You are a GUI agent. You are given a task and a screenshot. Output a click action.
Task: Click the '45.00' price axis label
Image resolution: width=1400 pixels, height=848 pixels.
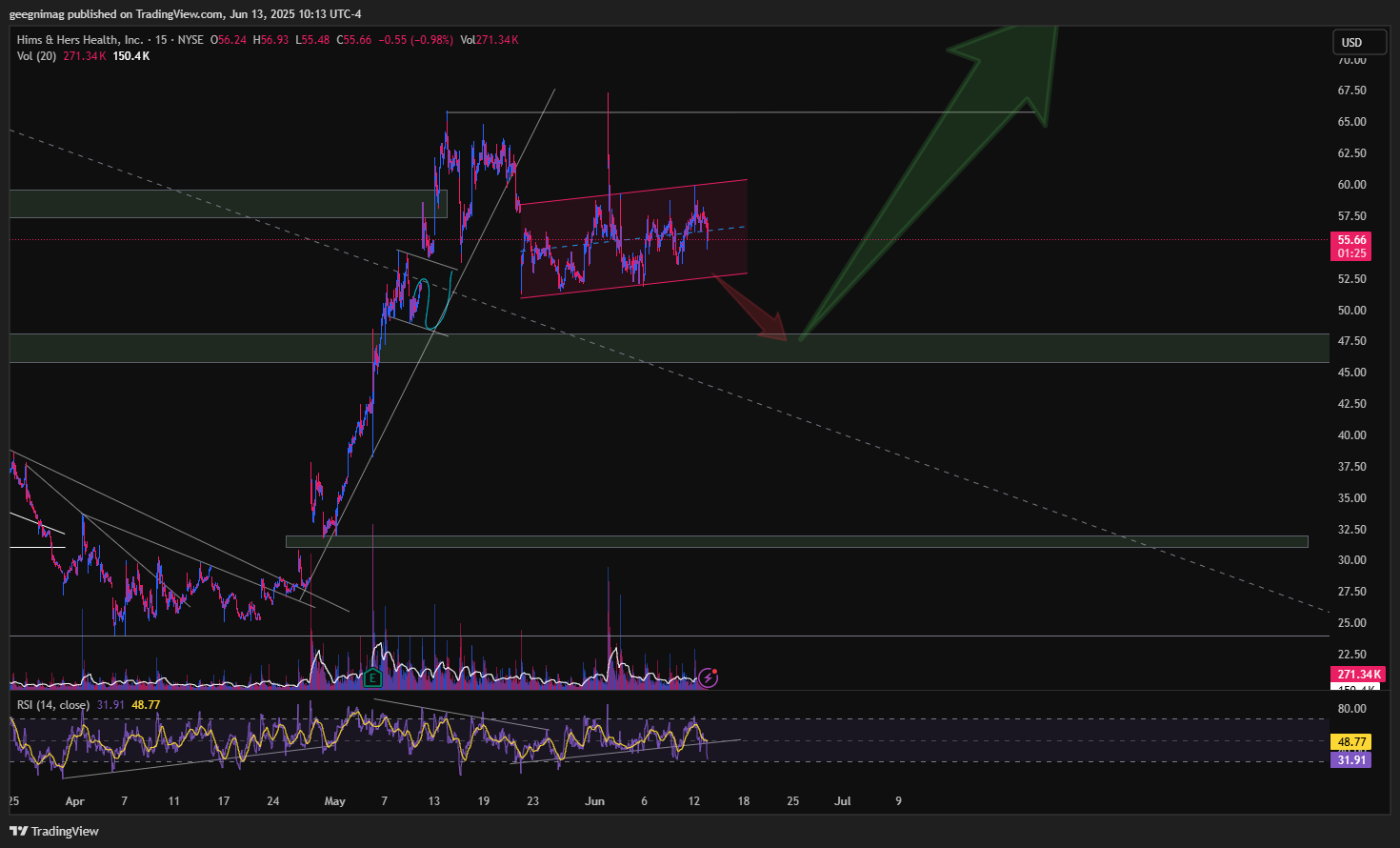(x=1351, y=373)
